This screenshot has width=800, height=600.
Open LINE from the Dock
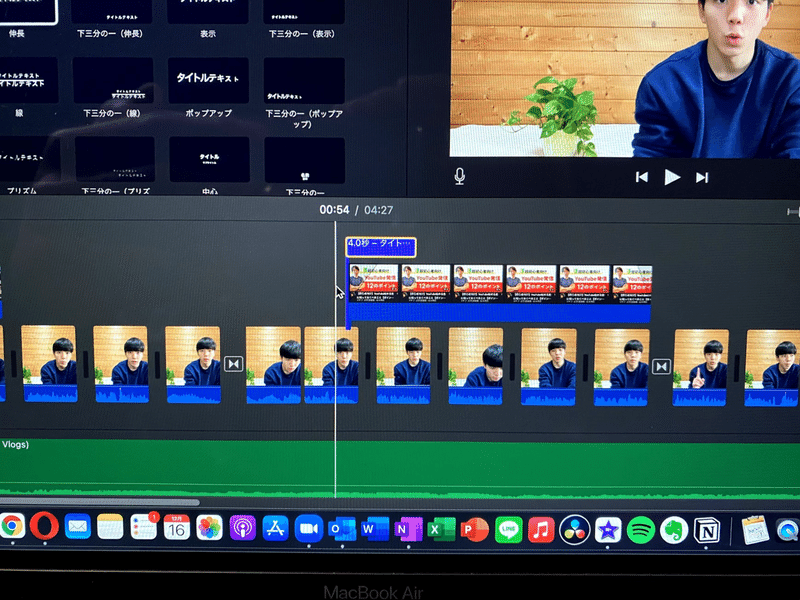click(x=508, y=530)
